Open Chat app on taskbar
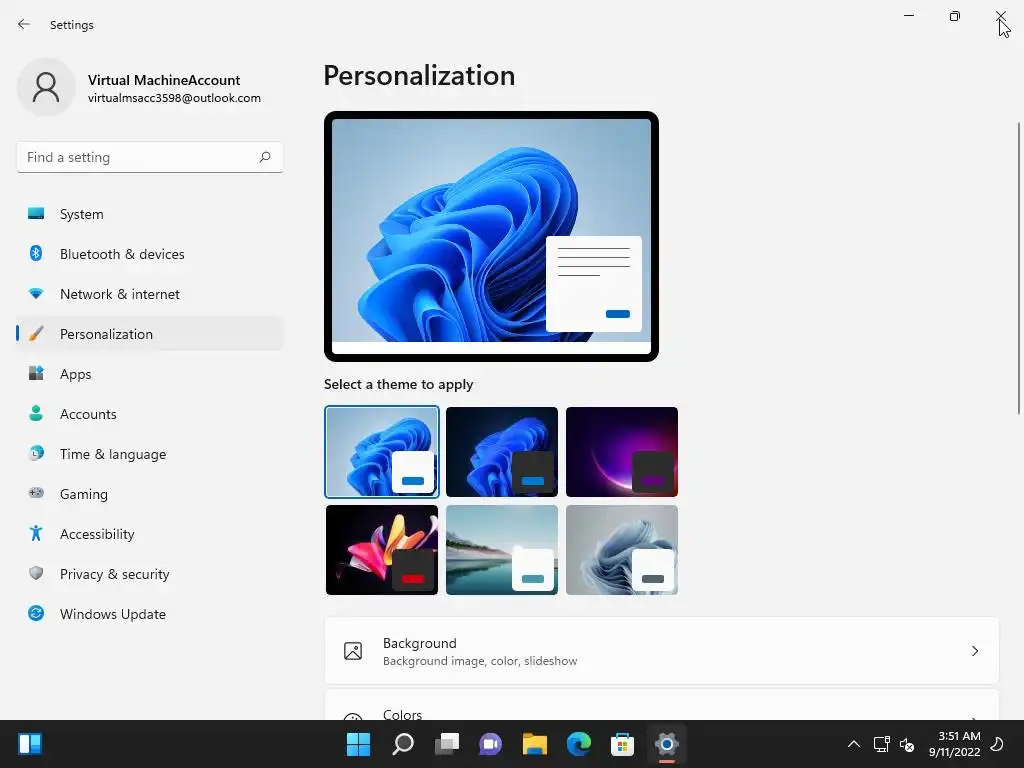1024x768 pixels. [x=490, y=744]
